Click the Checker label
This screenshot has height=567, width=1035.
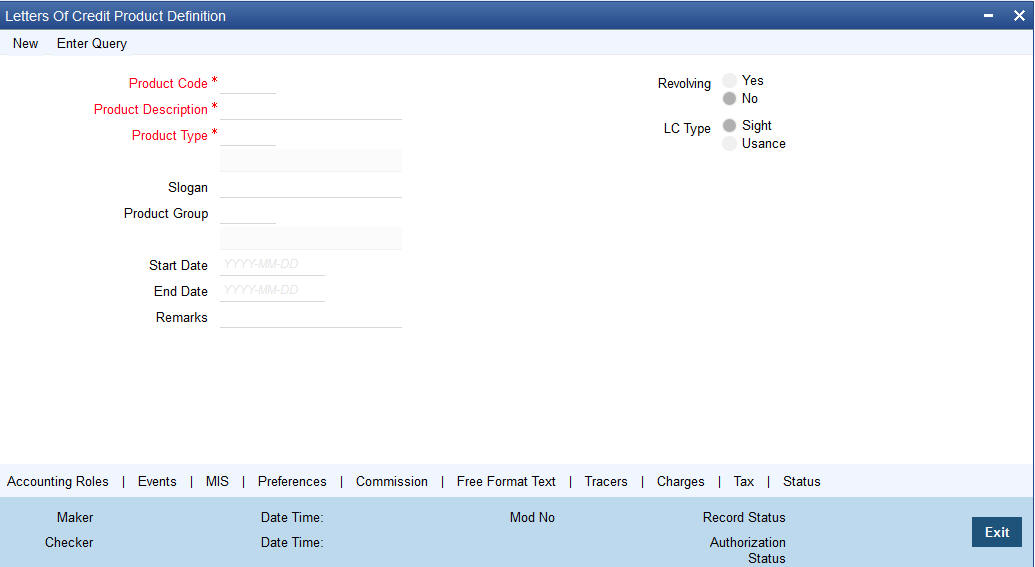pos(69,543)
